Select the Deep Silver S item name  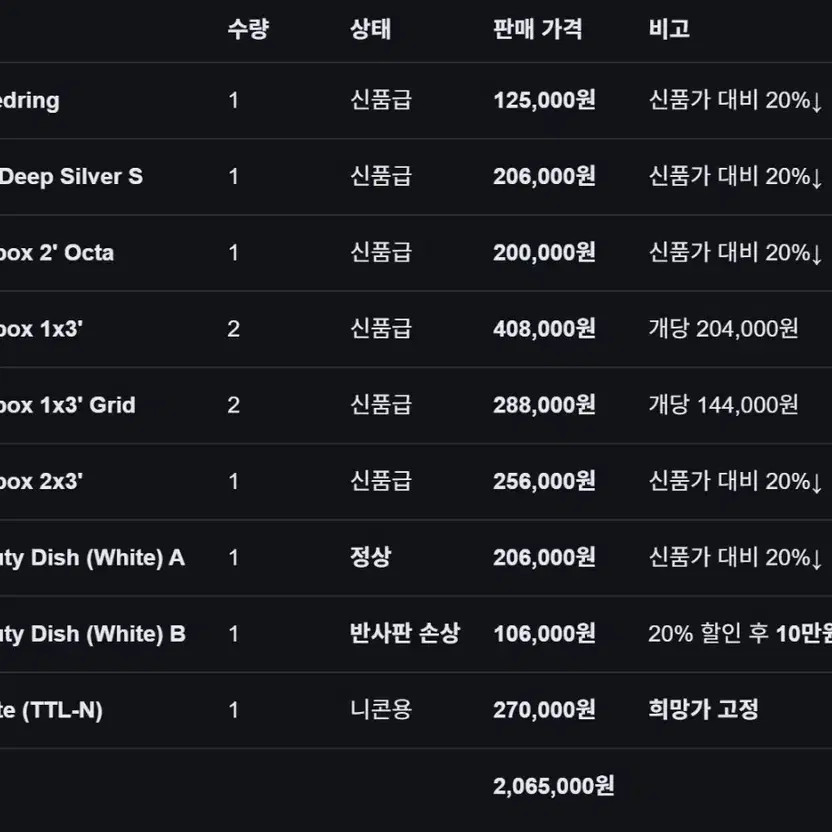(71, 177)
